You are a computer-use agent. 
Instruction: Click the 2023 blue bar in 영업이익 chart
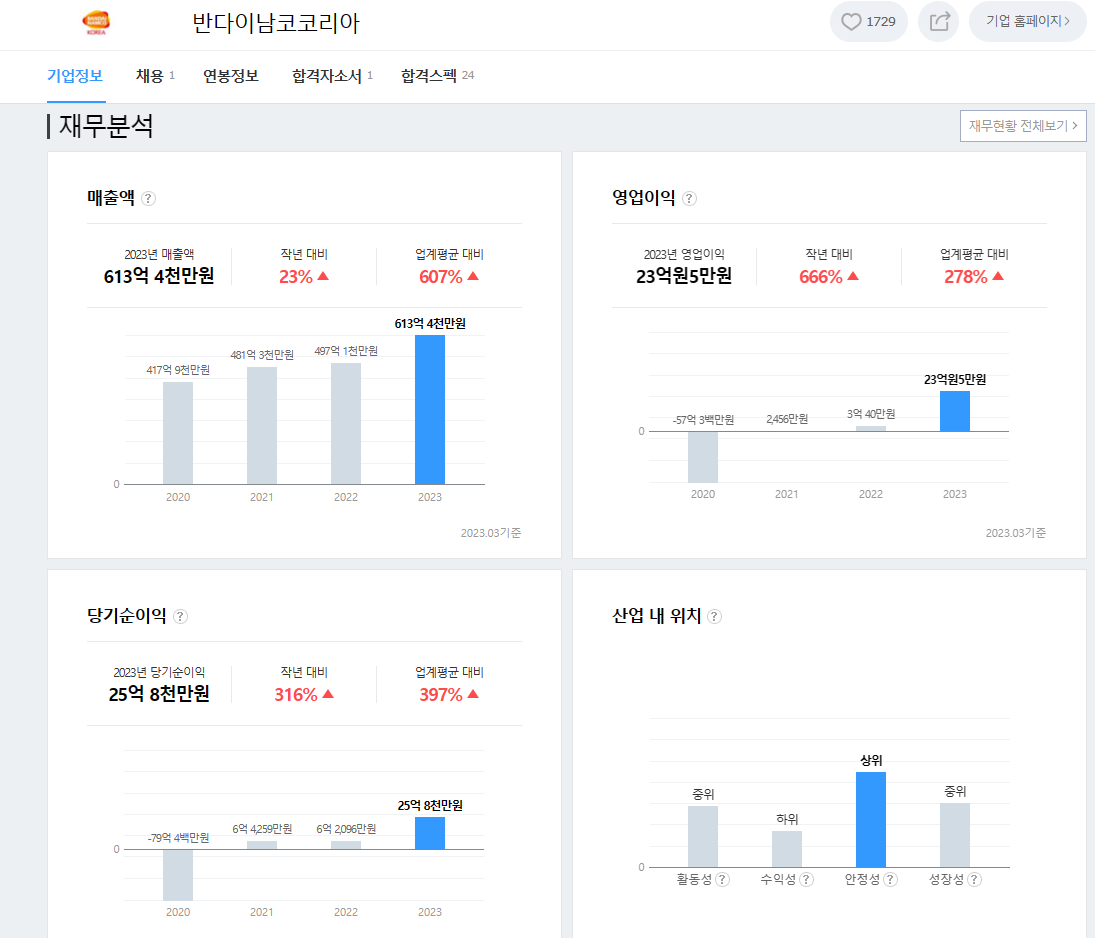(955, 411)
